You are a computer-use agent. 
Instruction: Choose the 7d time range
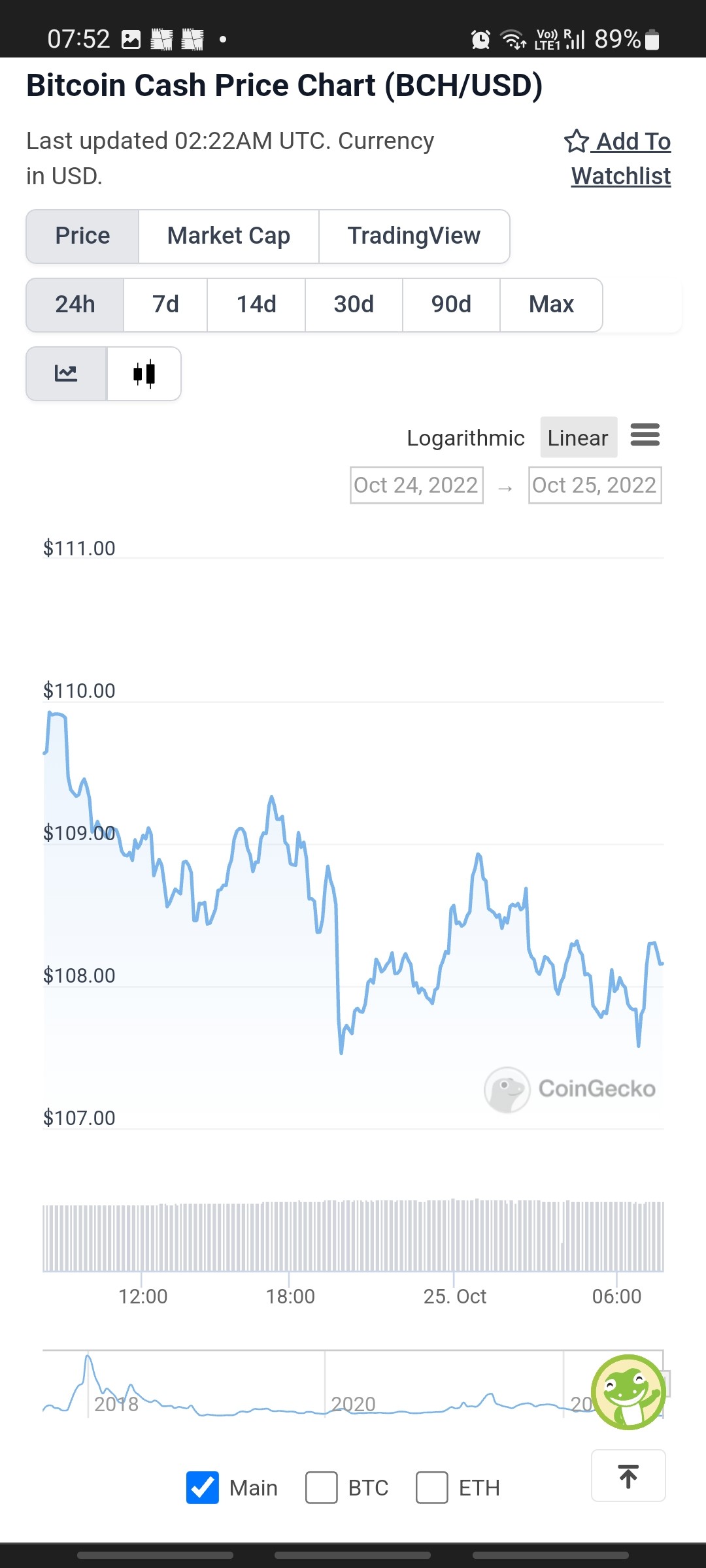click(165, 305)
